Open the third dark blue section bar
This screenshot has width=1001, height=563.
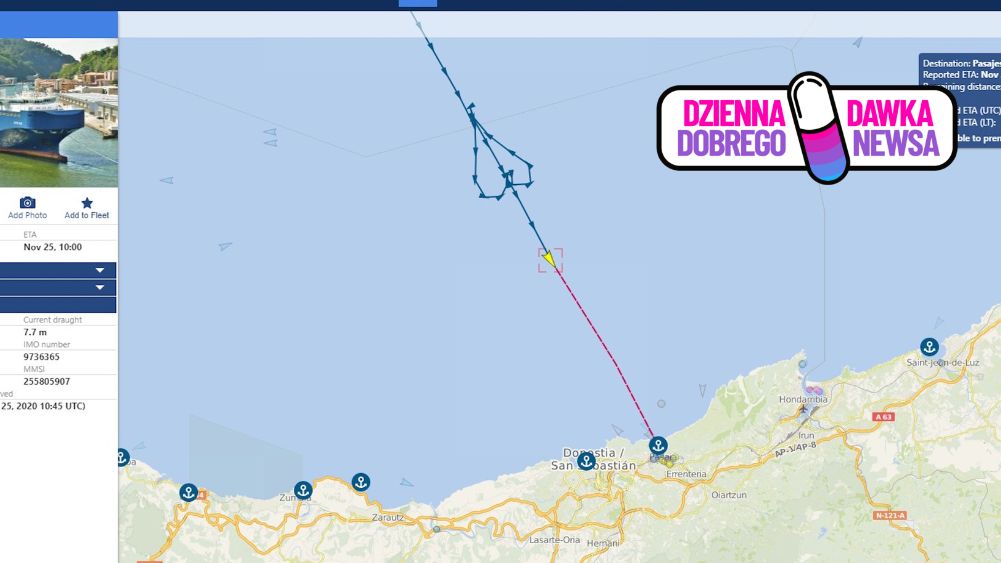click(x=58, y=304)
